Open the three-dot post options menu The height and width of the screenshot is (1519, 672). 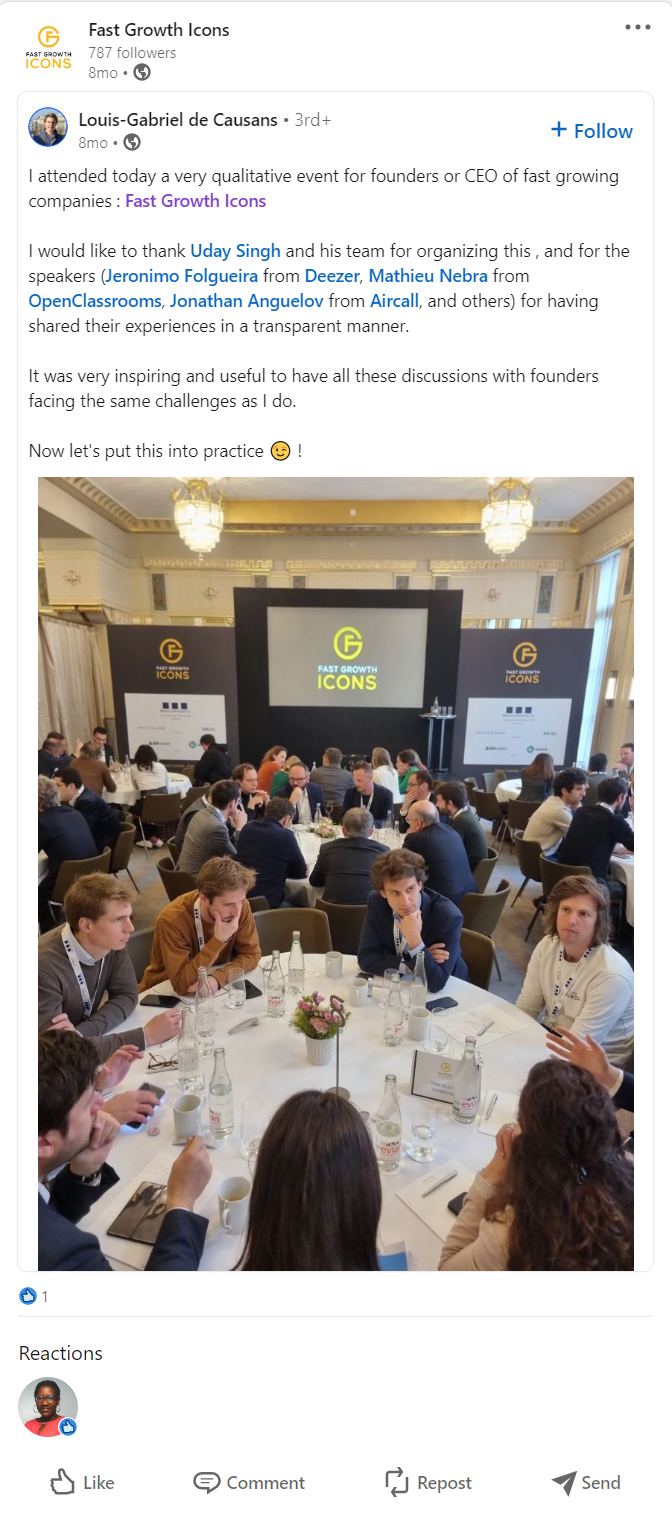click(637, 27)
